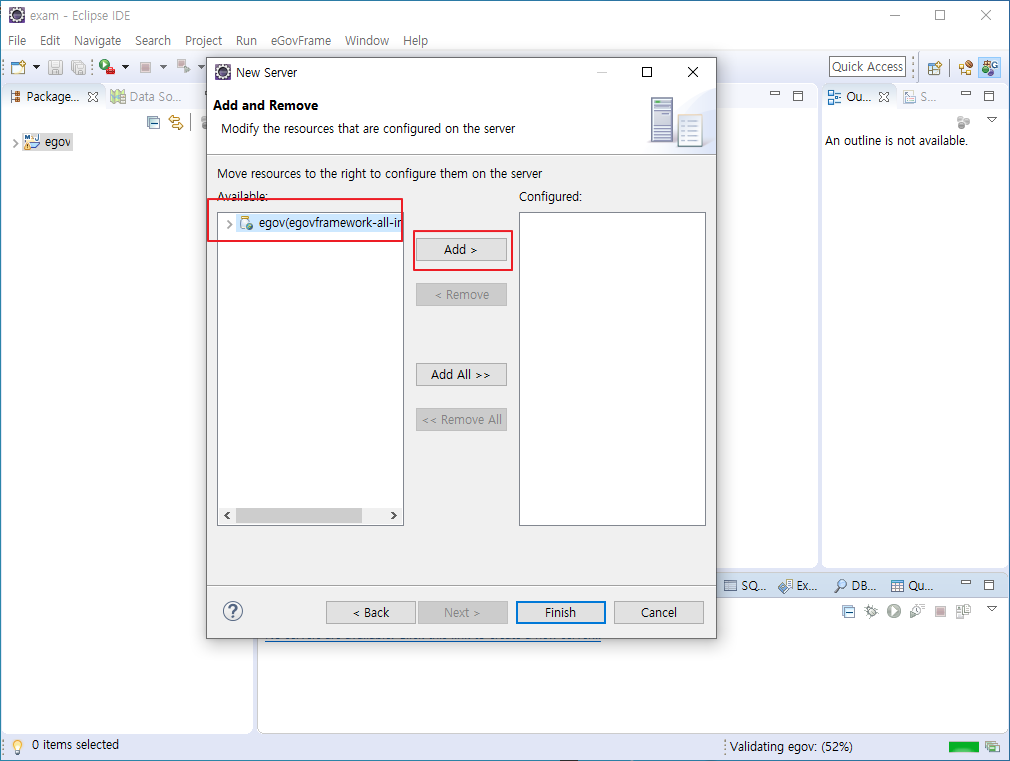Click inside the Configured list box
Viewport: 1010px width, 761px height.
[x=612, y=369]
